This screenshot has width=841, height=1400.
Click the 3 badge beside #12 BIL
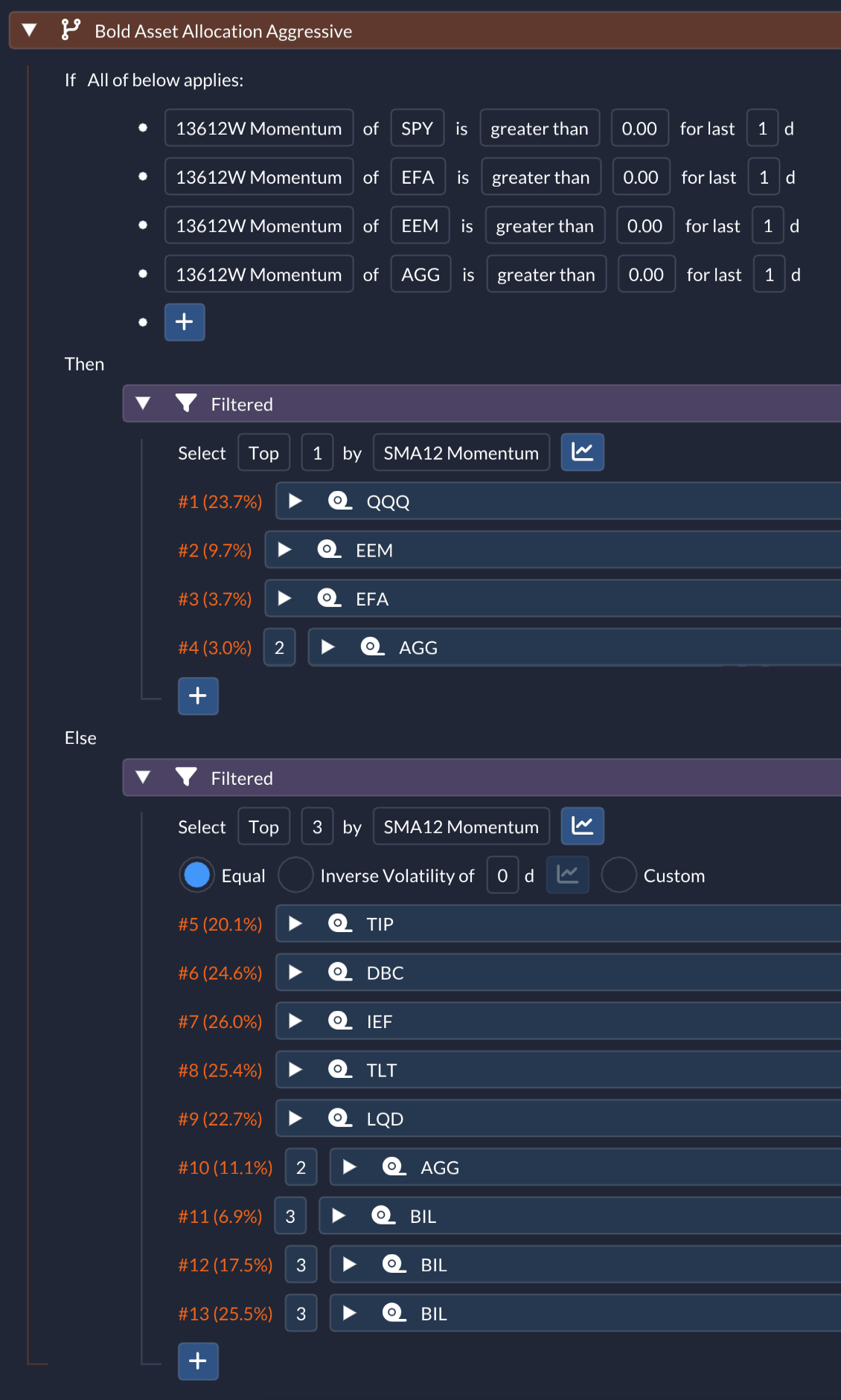click(301, 1265)
